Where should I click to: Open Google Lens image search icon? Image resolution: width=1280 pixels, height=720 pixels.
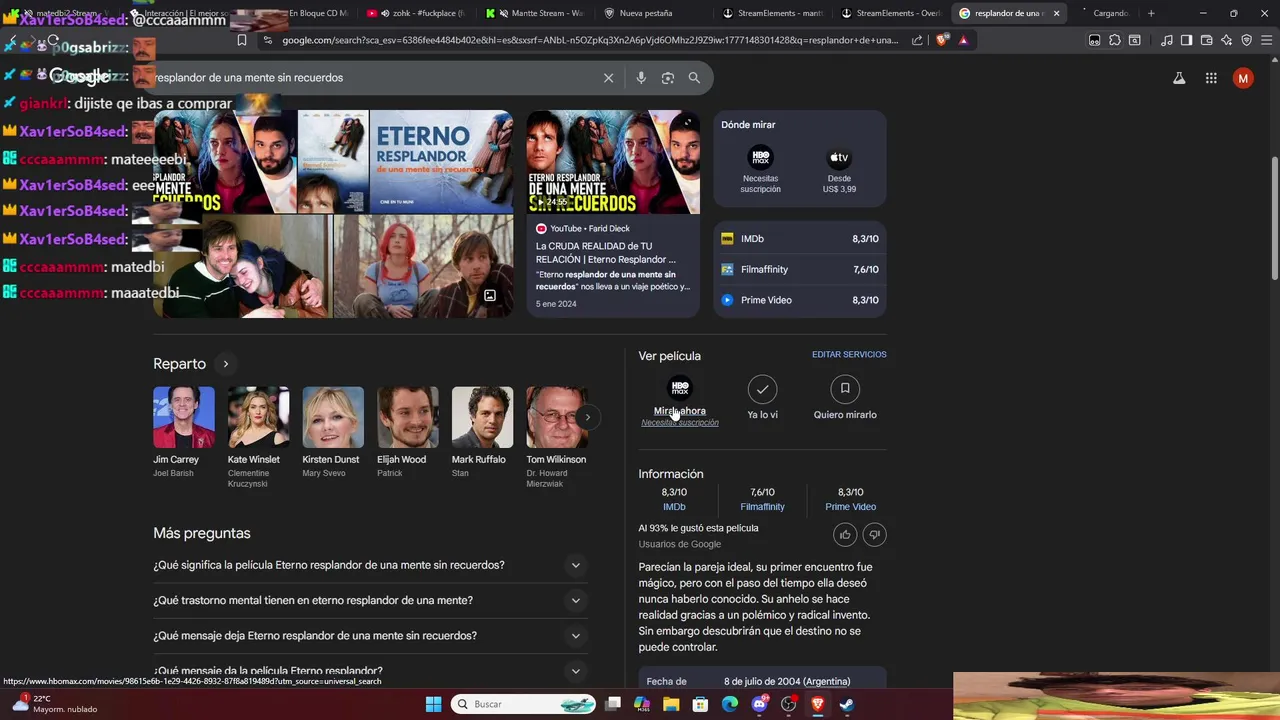668,78
